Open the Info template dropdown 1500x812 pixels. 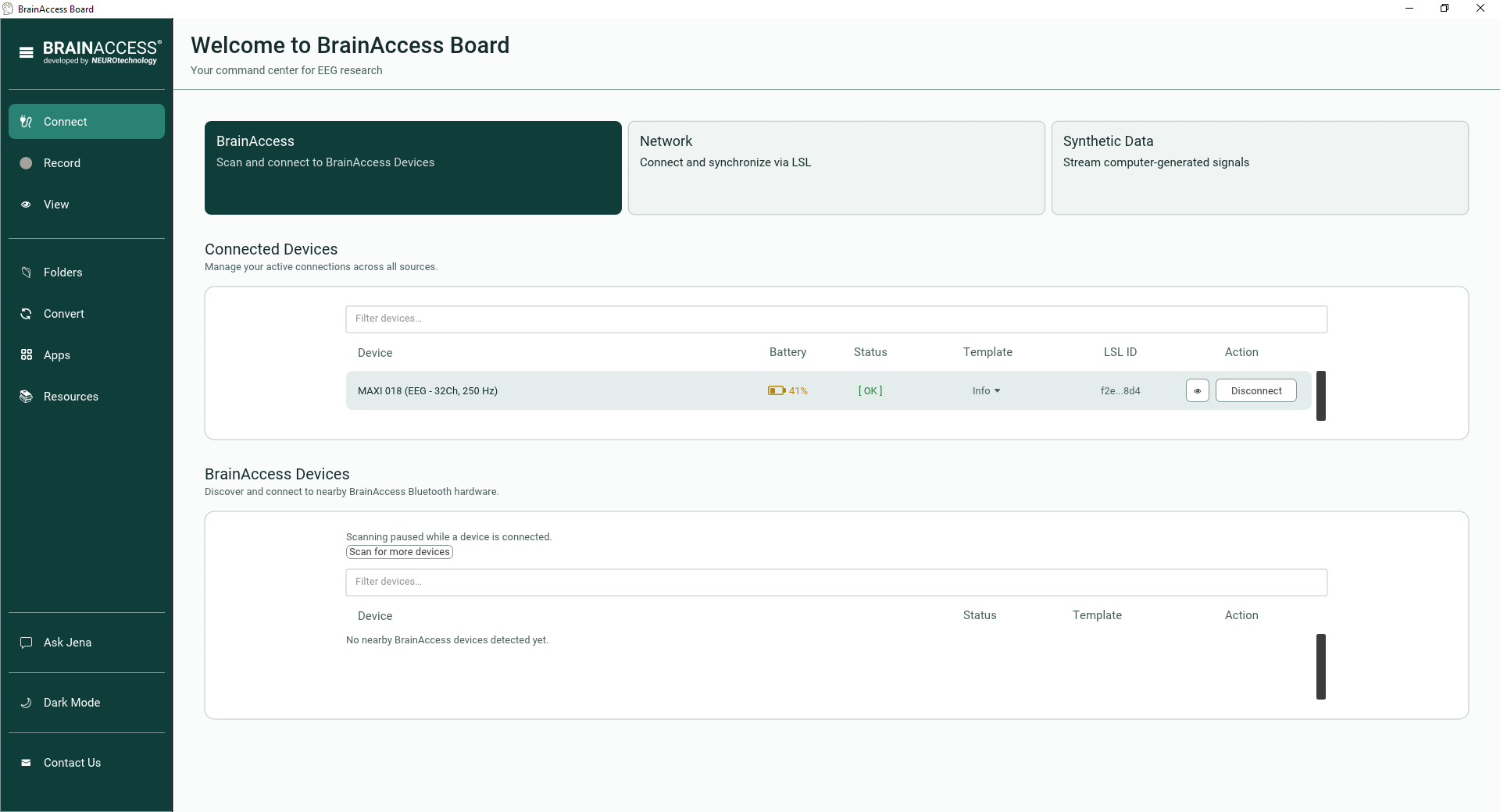coord(987,391)
